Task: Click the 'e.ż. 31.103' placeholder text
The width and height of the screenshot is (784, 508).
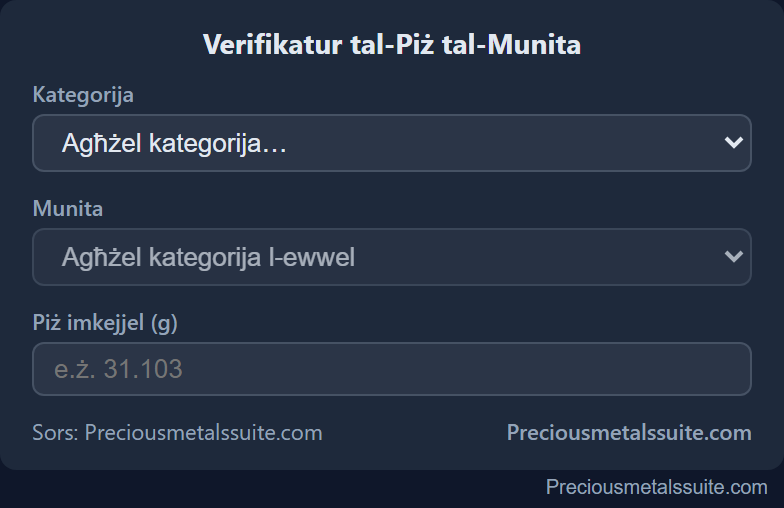Action: coord(118,370)
